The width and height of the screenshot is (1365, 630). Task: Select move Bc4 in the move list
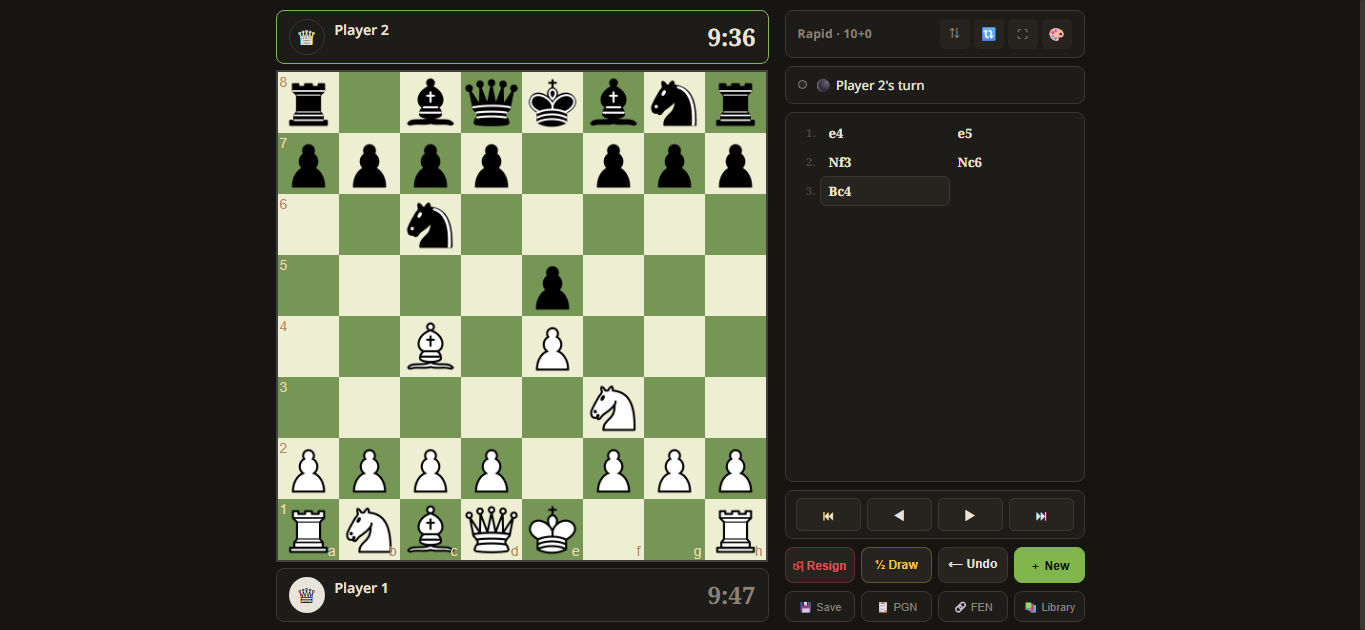[884, 191]
